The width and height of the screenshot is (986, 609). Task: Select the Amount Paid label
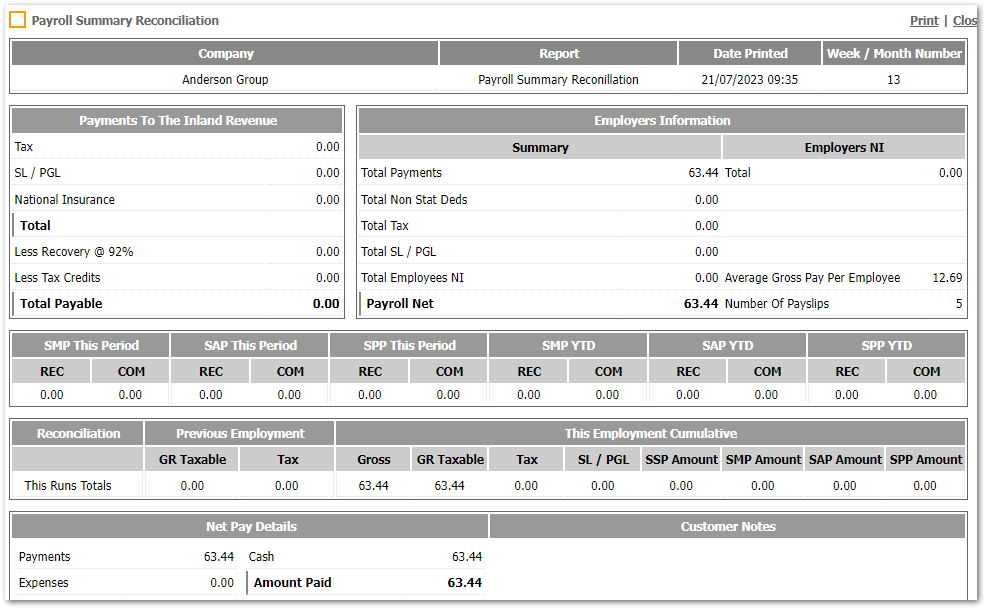(292, 583)
